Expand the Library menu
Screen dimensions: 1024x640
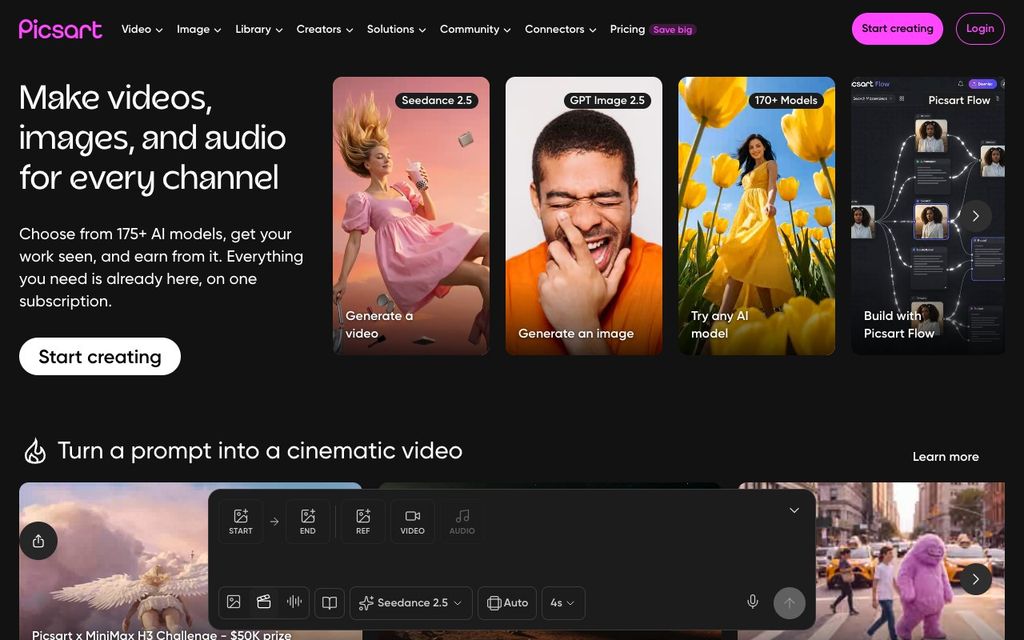point(259,29)
